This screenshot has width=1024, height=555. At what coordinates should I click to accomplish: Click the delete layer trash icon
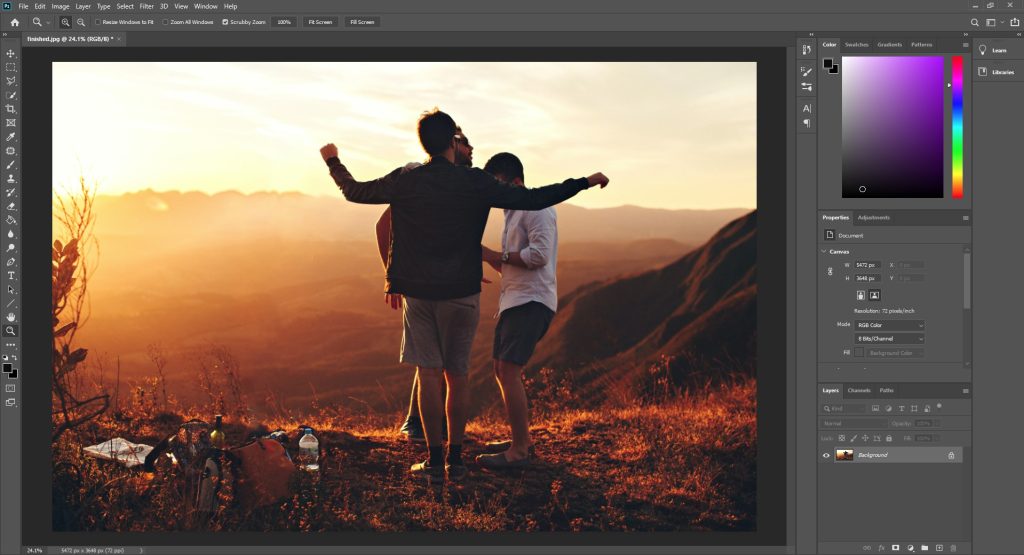[x=953, y=548]
